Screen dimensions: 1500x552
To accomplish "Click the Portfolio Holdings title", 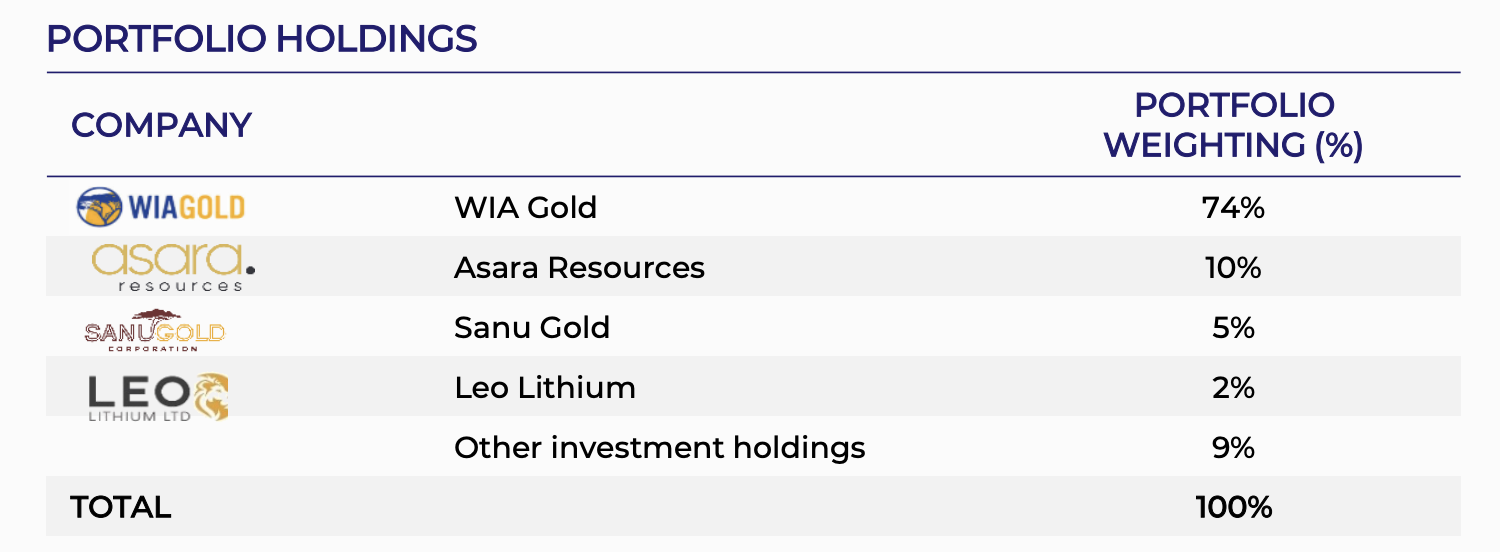I will 262,39.
